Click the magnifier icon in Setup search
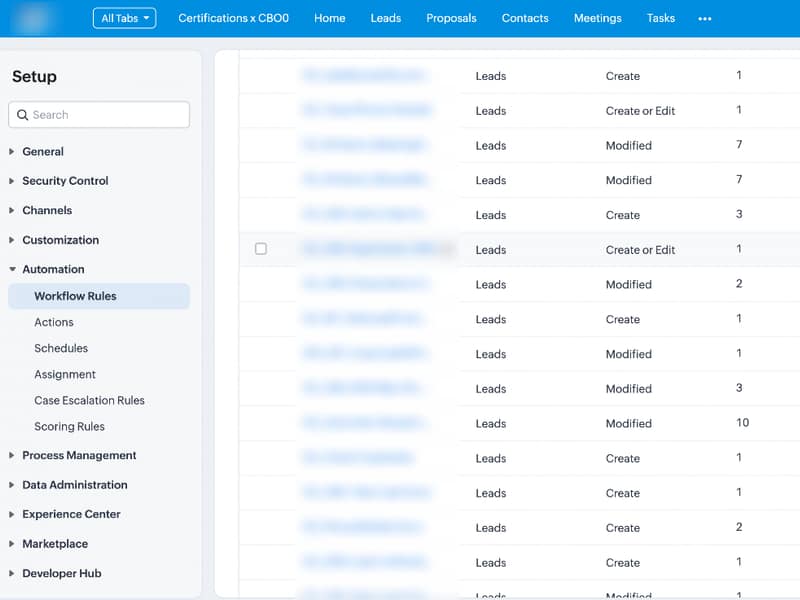This screenshot has height=600, width=800. (x=22, y=115)
